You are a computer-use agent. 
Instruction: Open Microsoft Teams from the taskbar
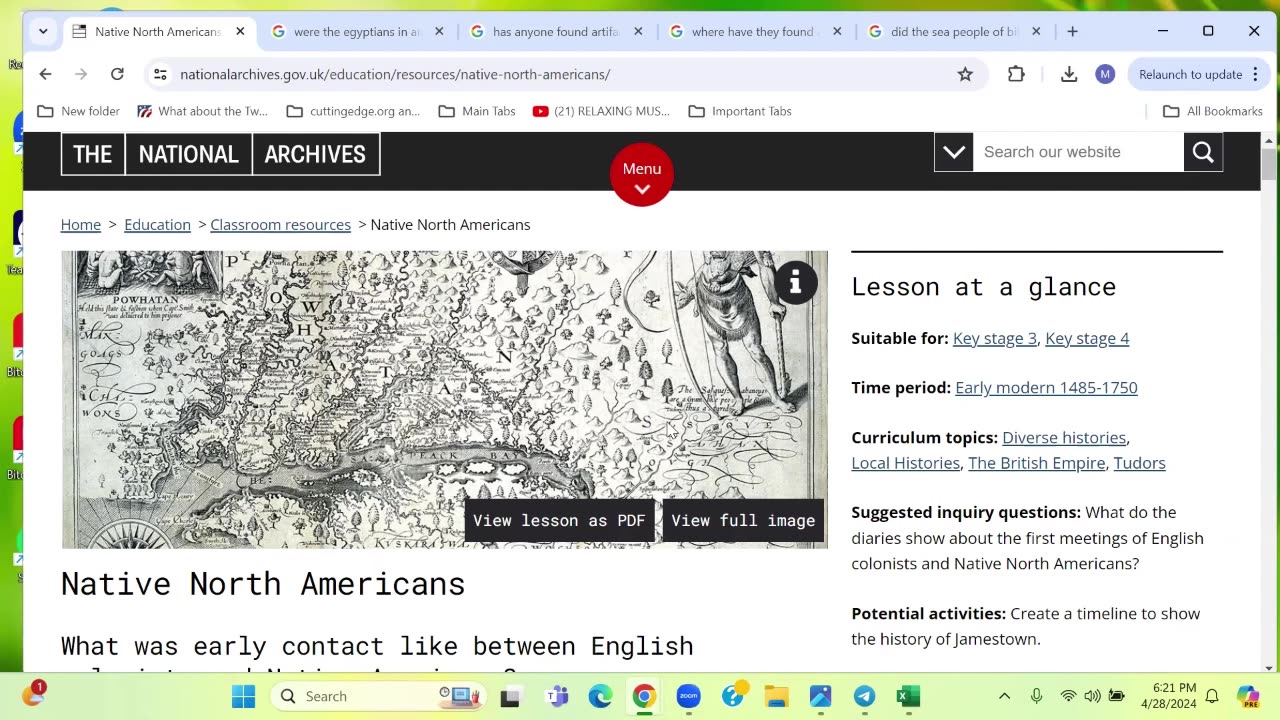[556, 696]
